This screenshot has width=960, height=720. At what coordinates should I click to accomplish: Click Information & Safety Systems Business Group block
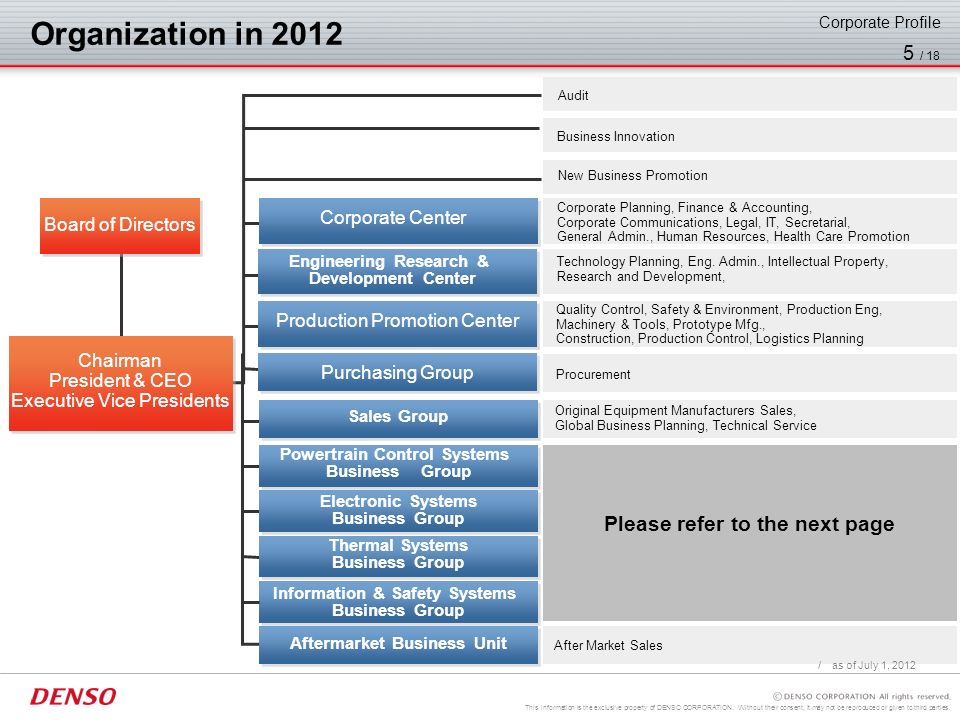[x=398, y=602]
